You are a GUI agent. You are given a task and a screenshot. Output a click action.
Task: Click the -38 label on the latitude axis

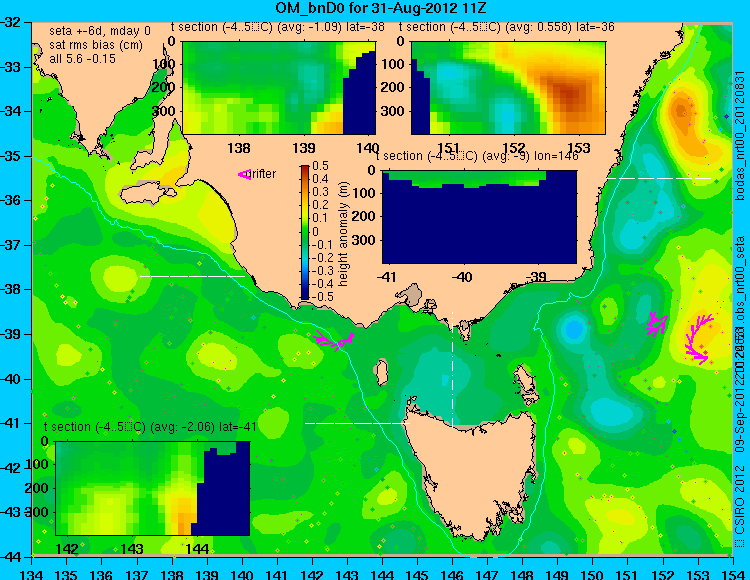(11, 289)
